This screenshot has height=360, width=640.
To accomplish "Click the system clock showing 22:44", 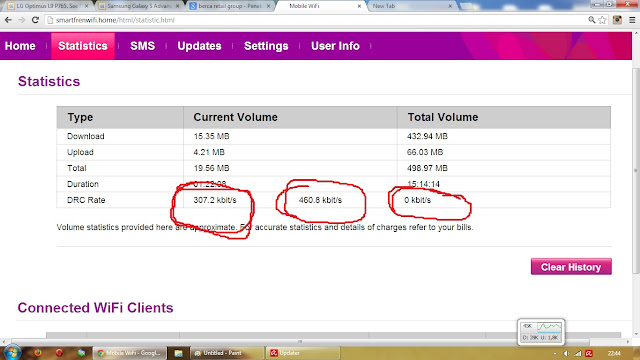I will (614, 353).
